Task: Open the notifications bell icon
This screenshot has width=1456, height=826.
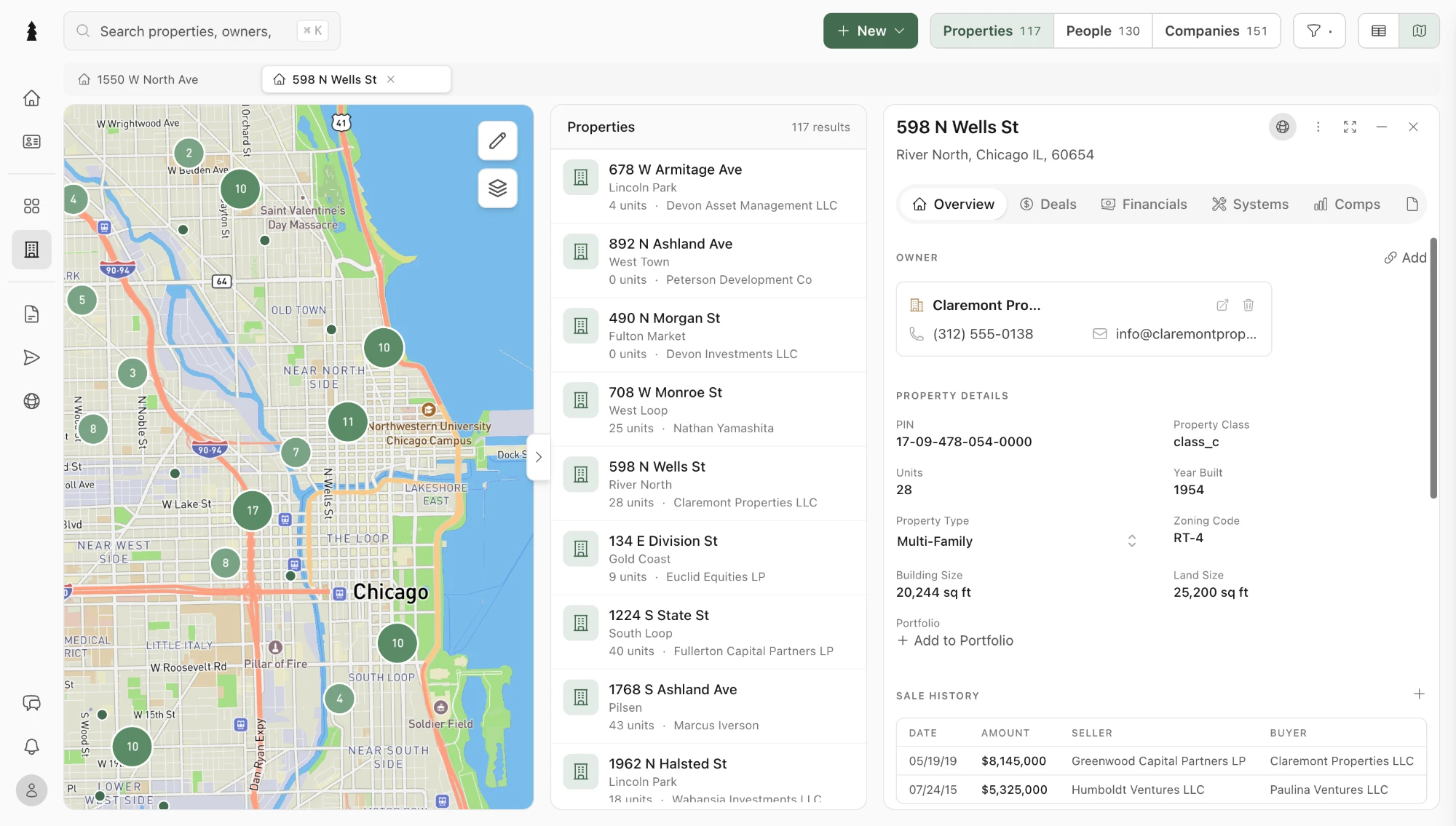Action: coord(31,747)
